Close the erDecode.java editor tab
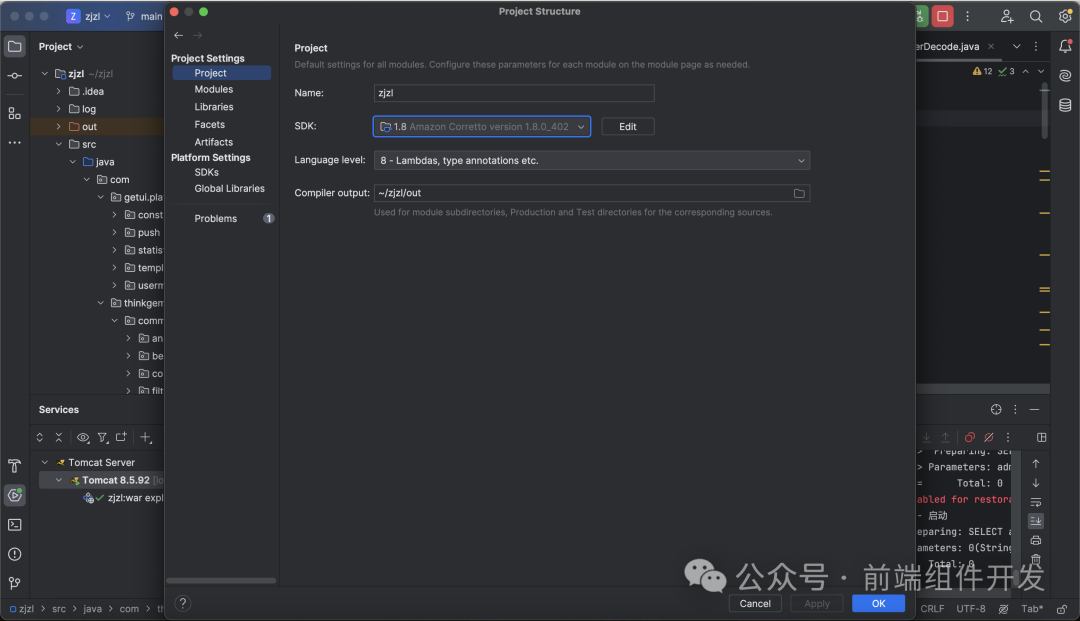Image resolution: width=1080 pixels, height=621 pixels. (x=990, y=46)
